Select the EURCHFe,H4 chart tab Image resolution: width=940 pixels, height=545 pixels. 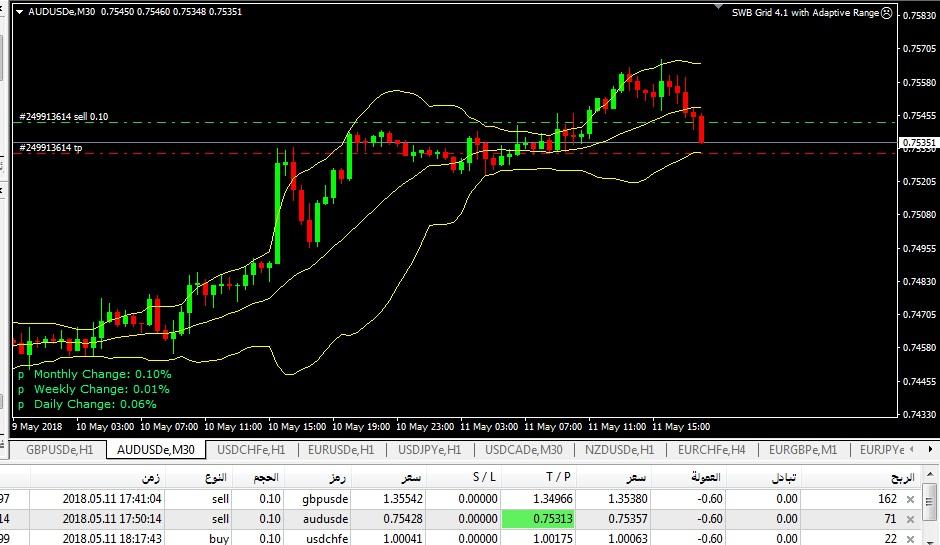click(712, 450)
